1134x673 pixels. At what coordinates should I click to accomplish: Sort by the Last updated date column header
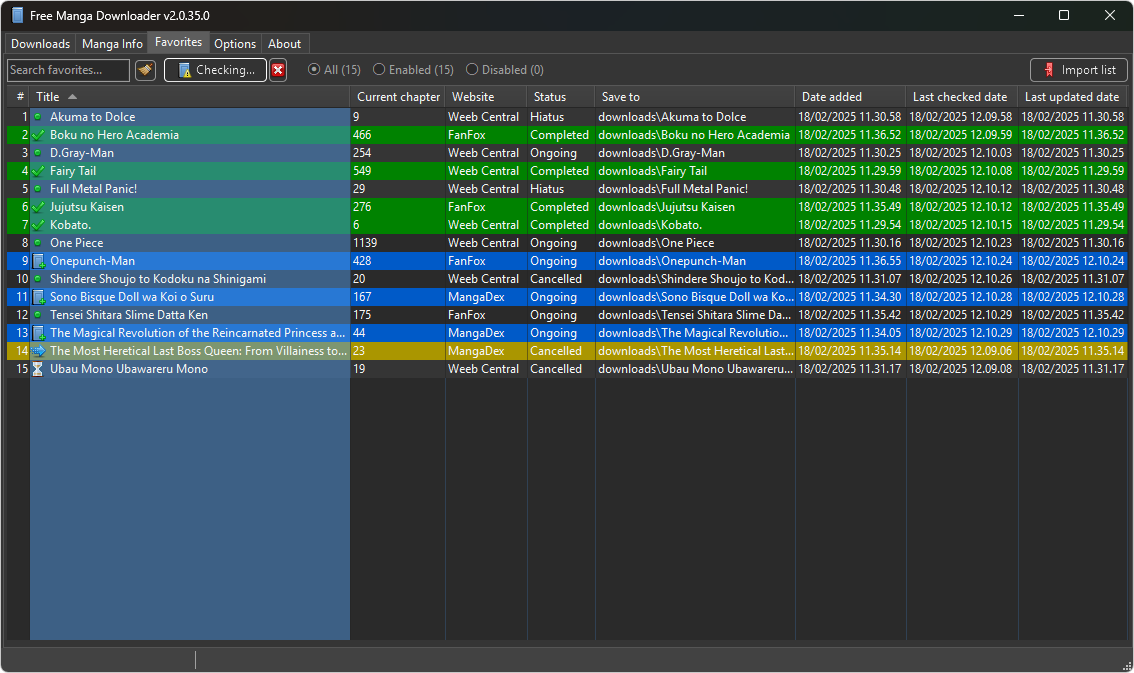click(x=1073, y=97)
